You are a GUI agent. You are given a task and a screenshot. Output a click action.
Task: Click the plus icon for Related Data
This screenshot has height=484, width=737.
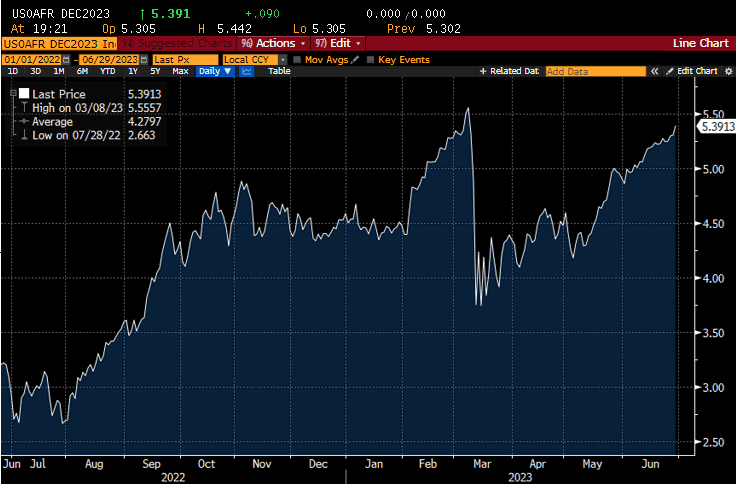[x=483, y=72]
